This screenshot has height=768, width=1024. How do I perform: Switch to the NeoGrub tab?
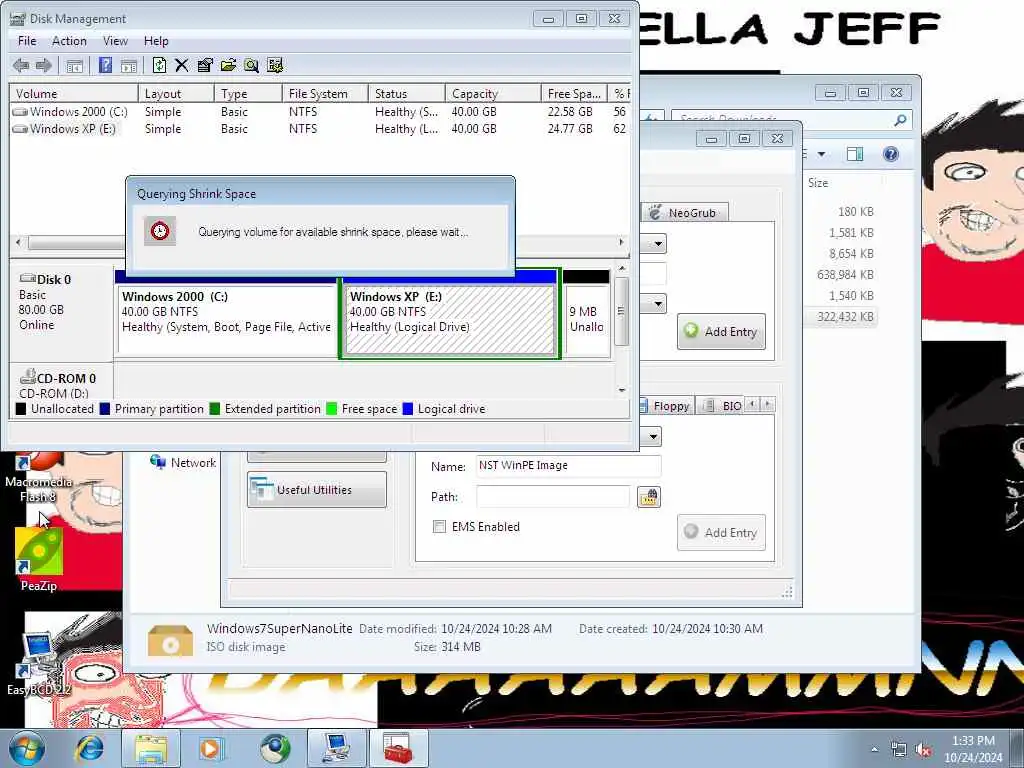pos(684,212)
